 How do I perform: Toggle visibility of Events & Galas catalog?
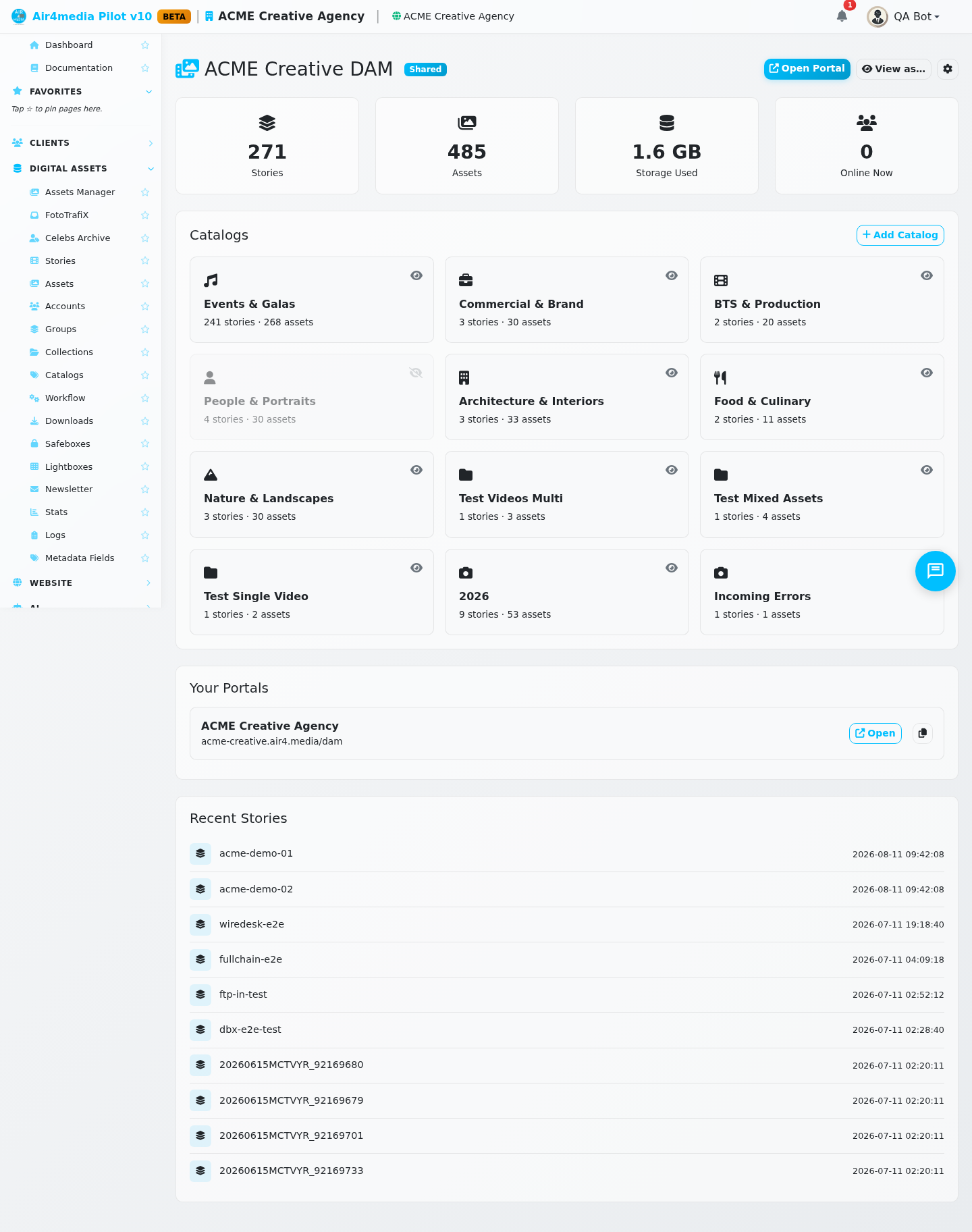pos(416,275)
